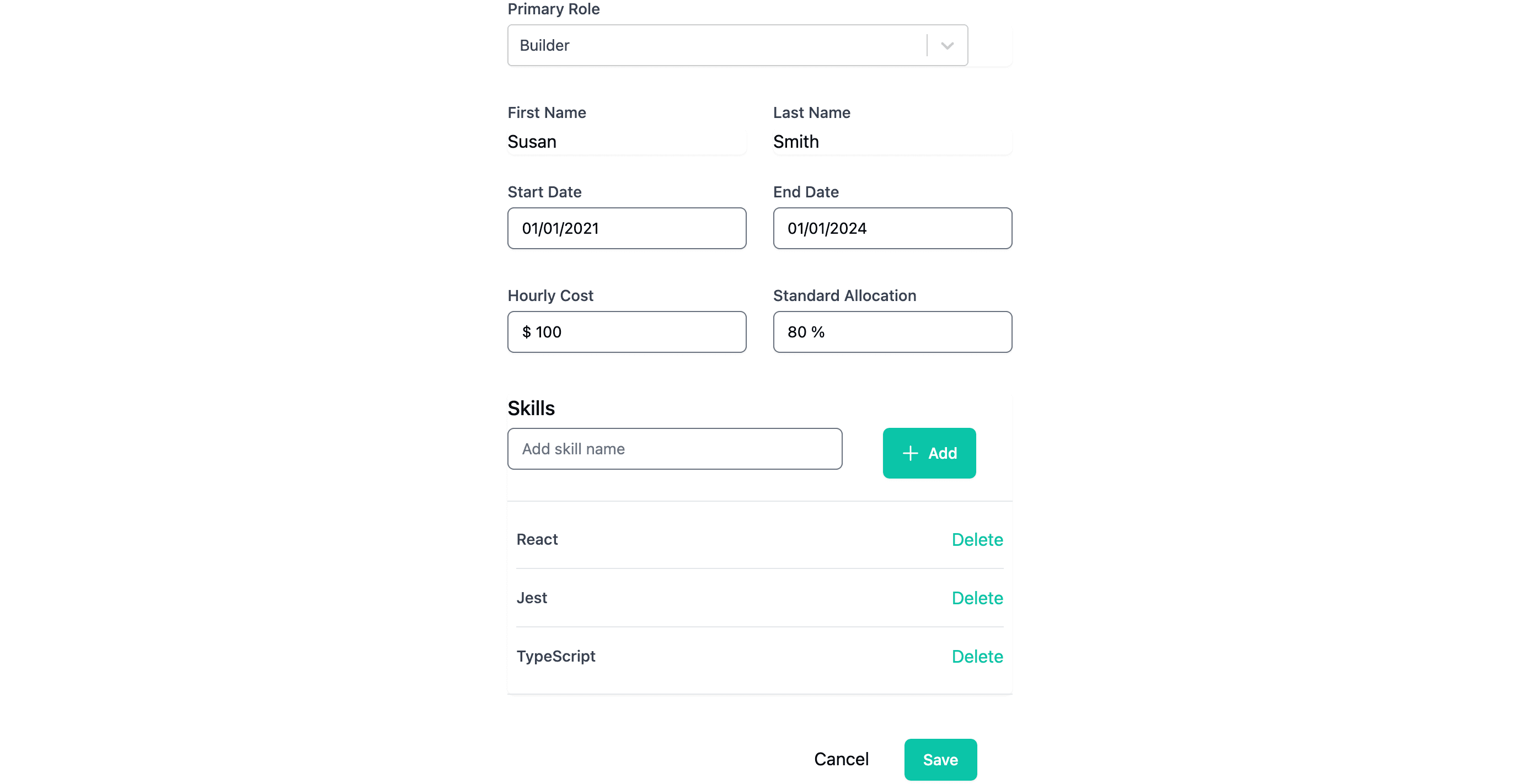Expand the Primary Role dropdown chevron

[947, 45]
